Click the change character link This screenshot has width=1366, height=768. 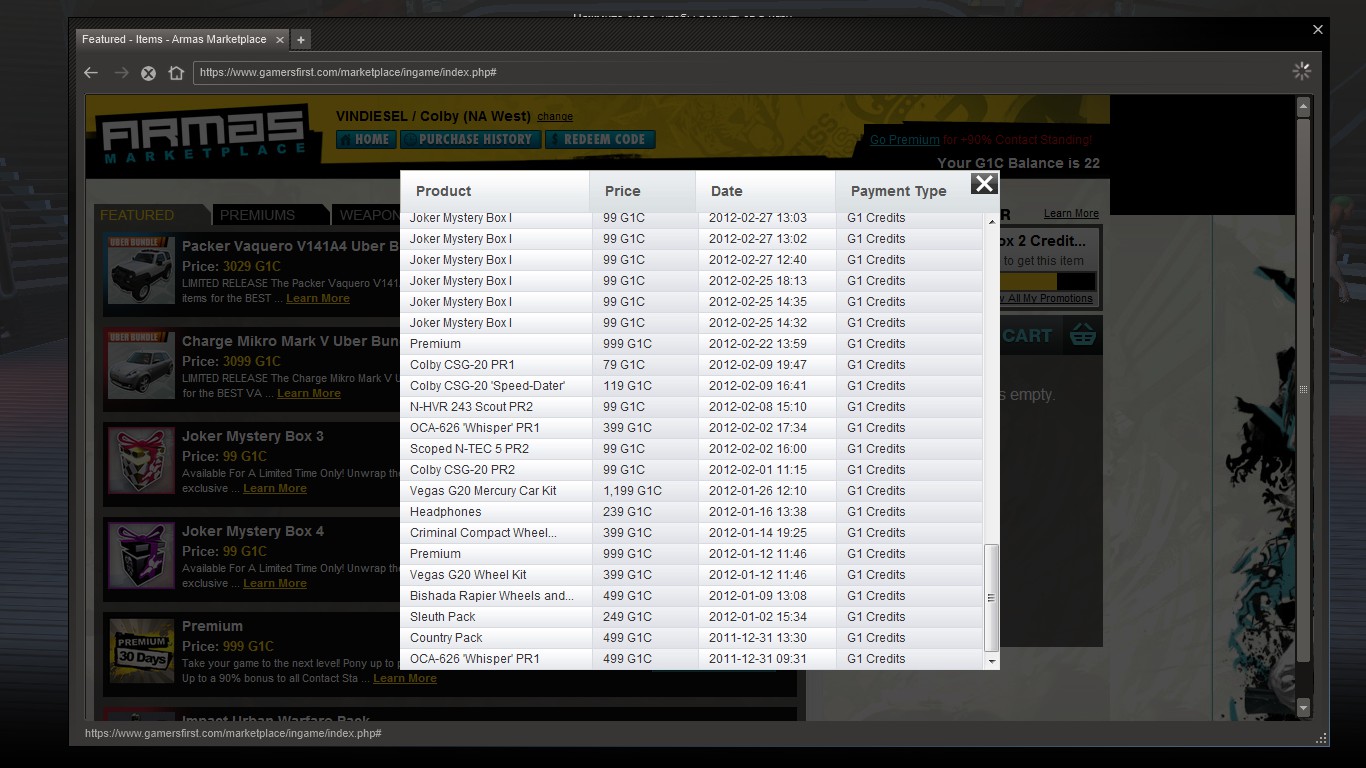point(555,117)
